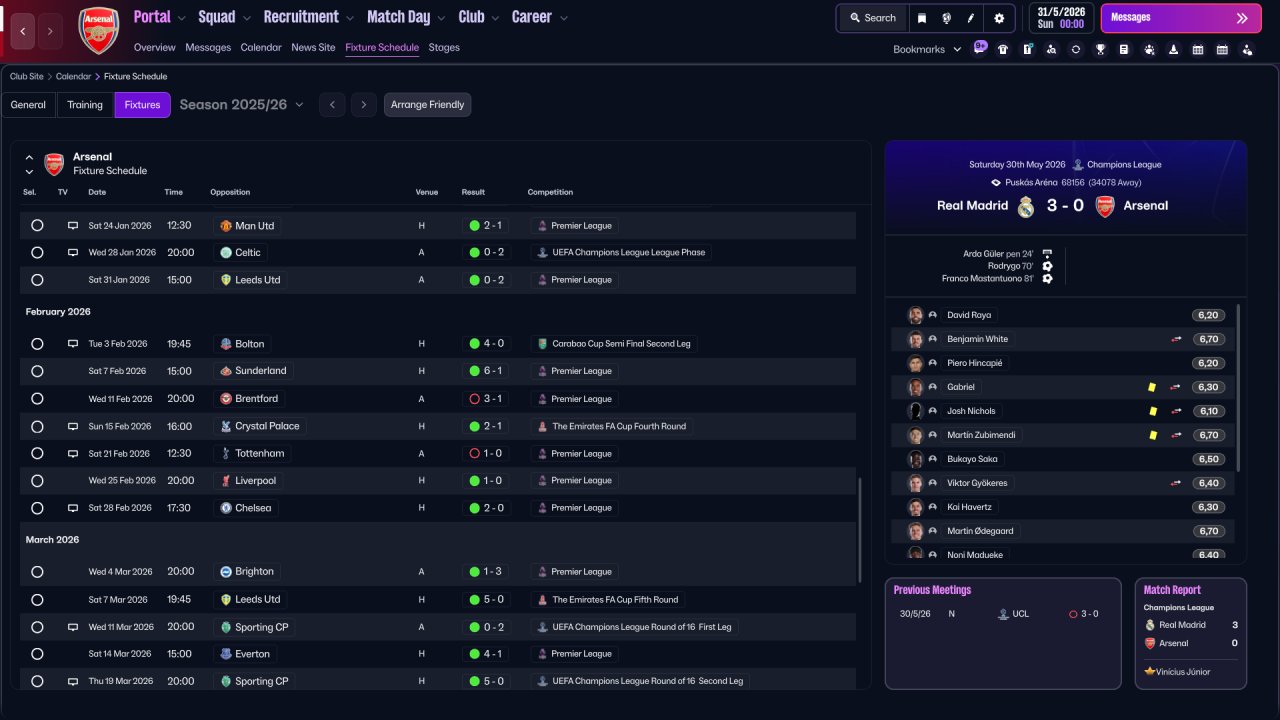Open the 30/5/26 previous meeting row
The height and width of the screenshot is (720, 1280).
coord(1003,614)
